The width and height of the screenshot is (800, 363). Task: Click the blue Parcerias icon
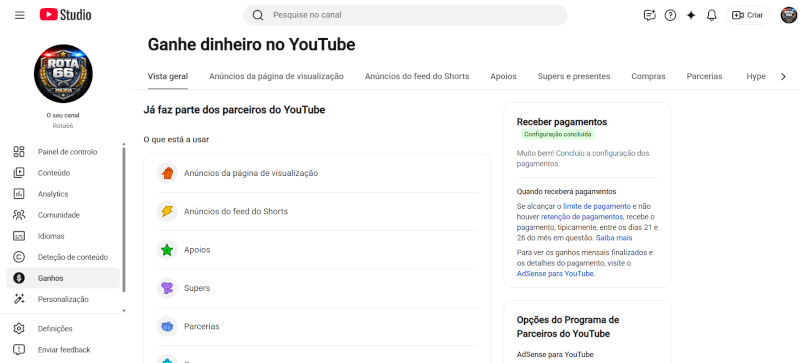(167, 326)
